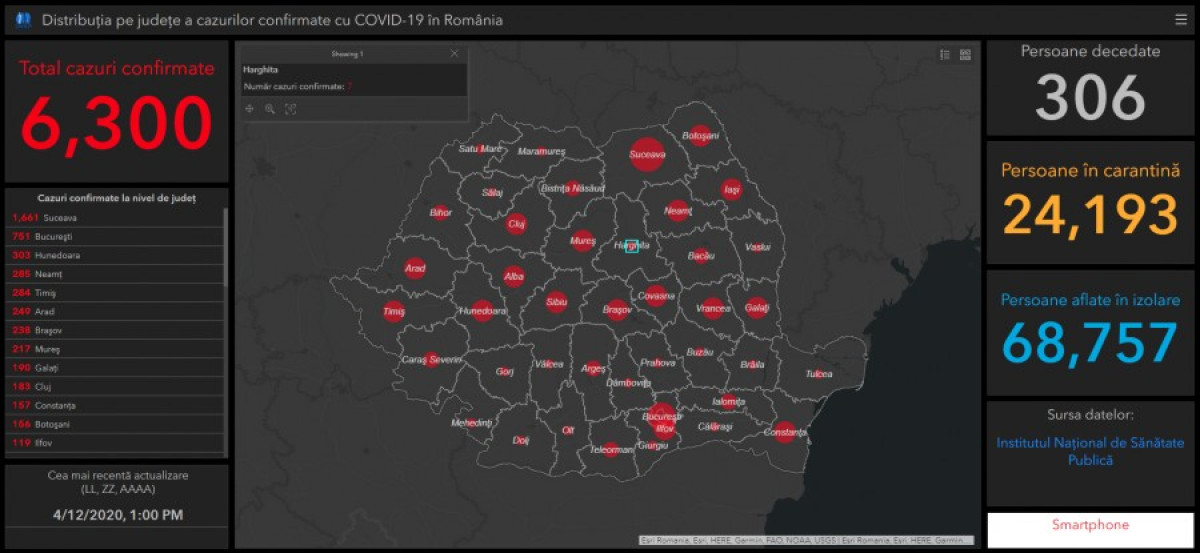The image size is (1200, 553).
Task: Select Suceava in the county list
Action: coord(115,217)
